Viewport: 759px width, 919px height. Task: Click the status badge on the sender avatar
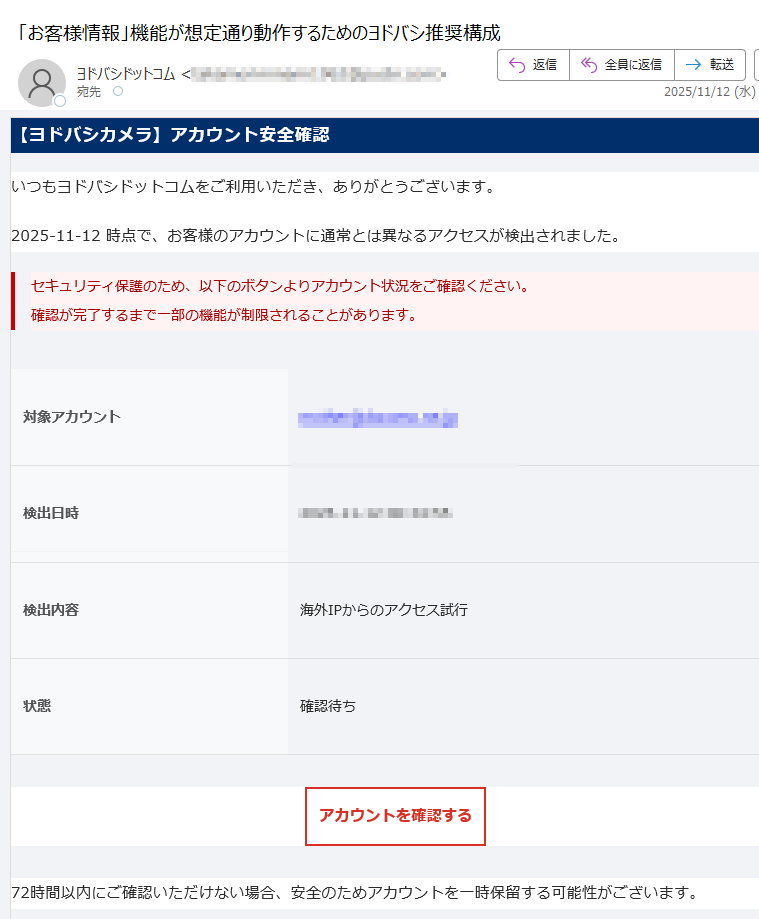[x=60, y=101]
